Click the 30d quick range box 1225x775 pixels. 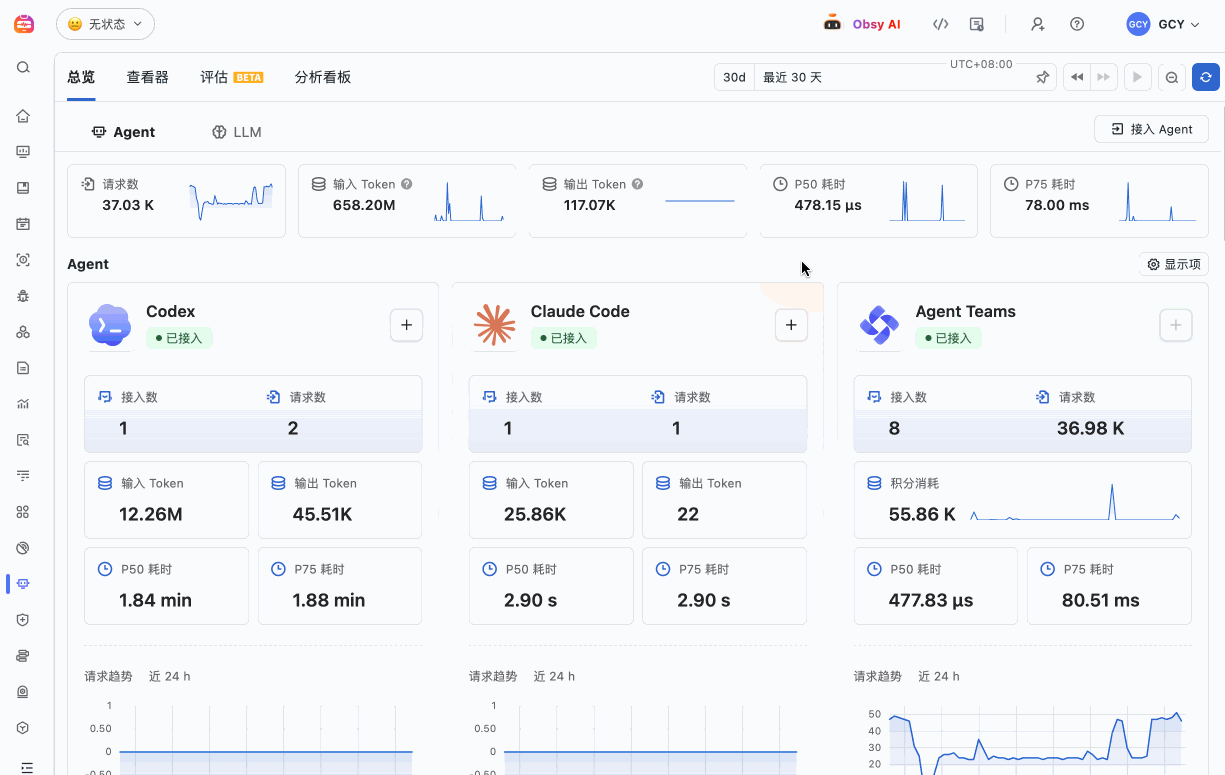(x=734, y=77)
